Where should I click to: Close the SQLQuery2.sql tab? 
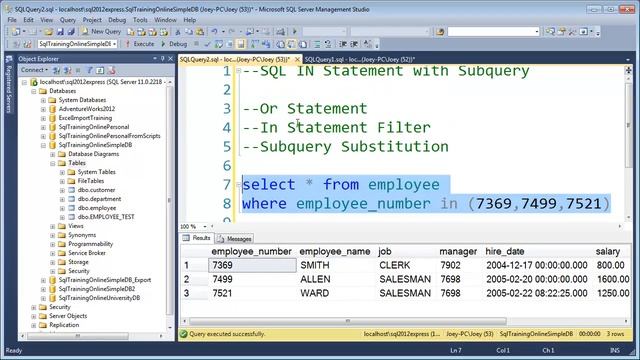[297, 60]
